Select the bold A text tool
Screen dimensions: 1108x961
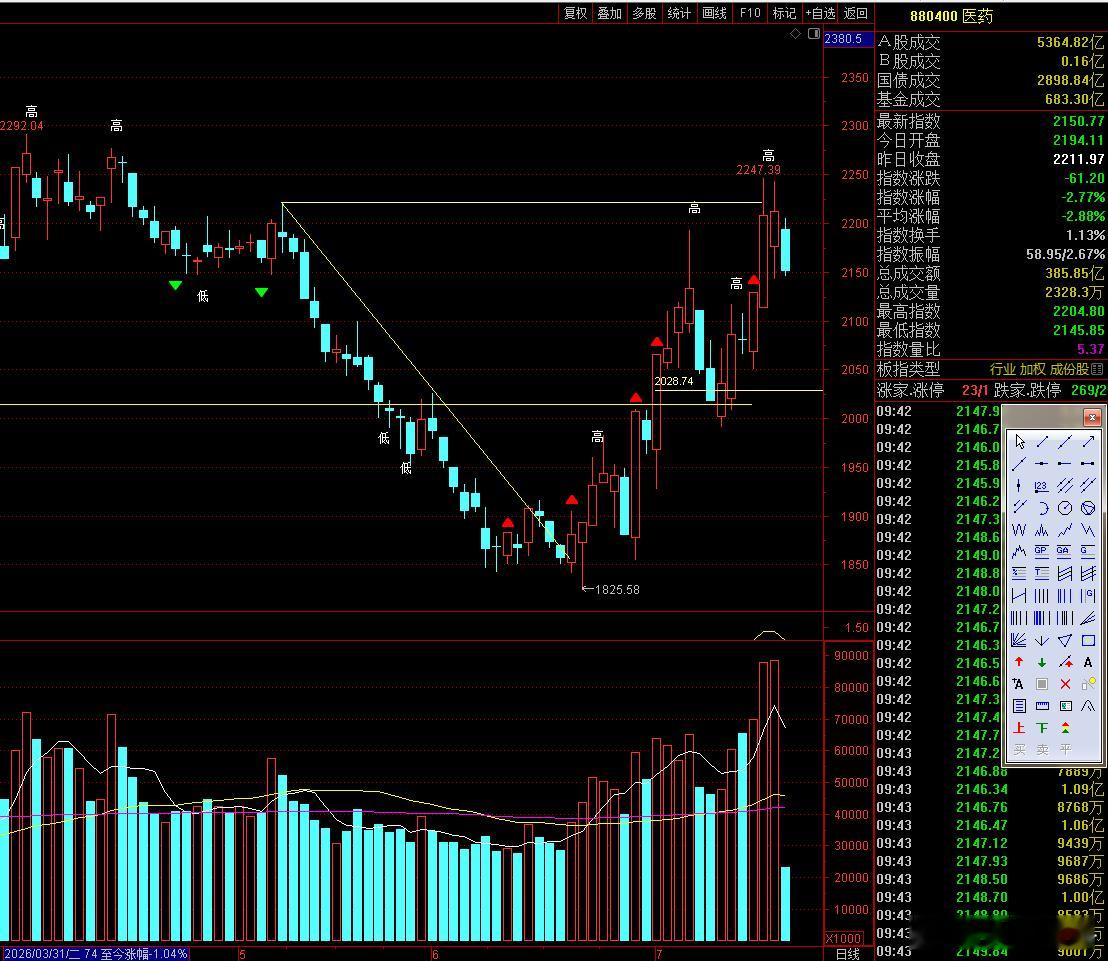coord(1088,662)
